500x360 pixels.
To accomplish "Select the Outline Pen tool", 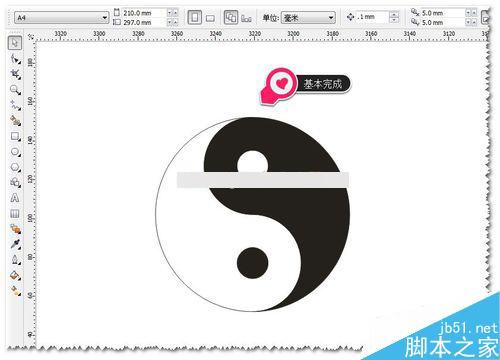I will pos(15,260).
